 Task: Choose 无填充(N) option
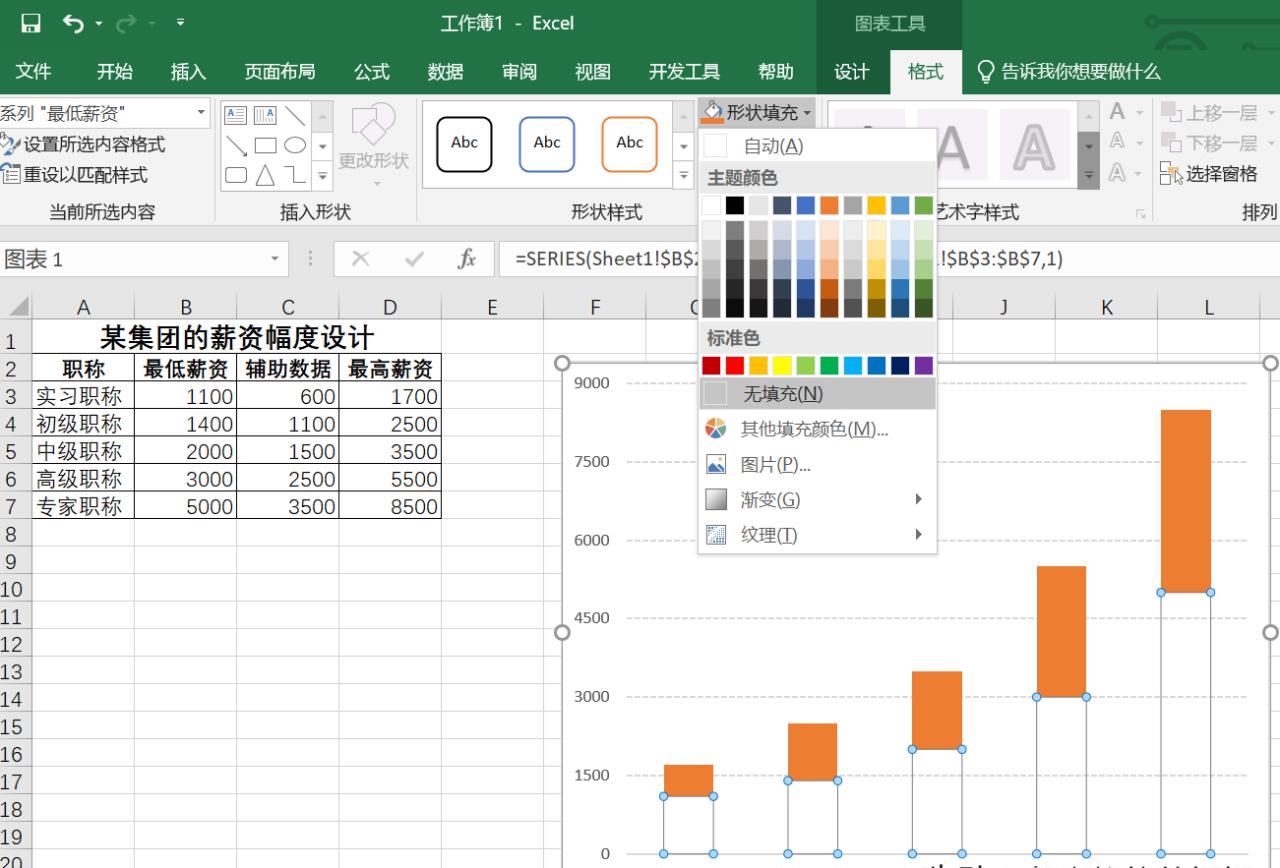[x=817, y=394]
